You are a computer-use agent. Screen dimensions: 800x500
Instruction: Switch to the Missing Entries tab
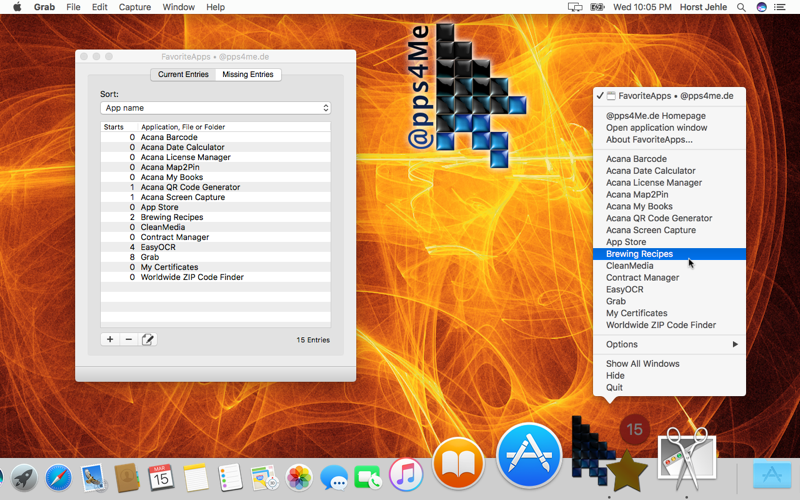(x=248, y=74)
